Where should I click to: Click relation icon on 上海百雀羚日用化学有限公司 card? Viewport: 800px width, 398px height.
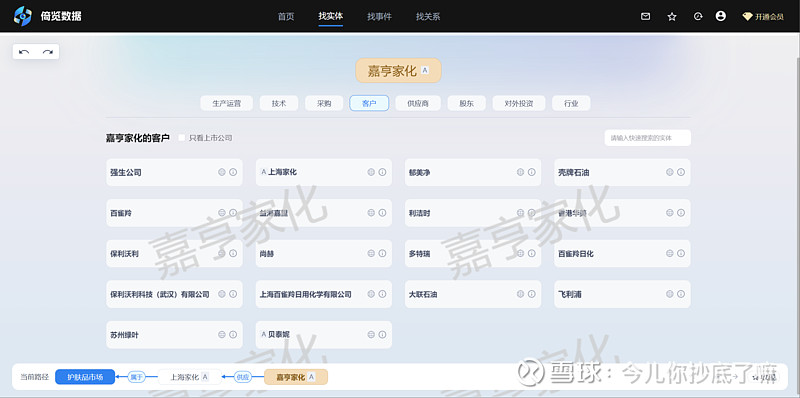pyautogui.click(x=371, y=294)
